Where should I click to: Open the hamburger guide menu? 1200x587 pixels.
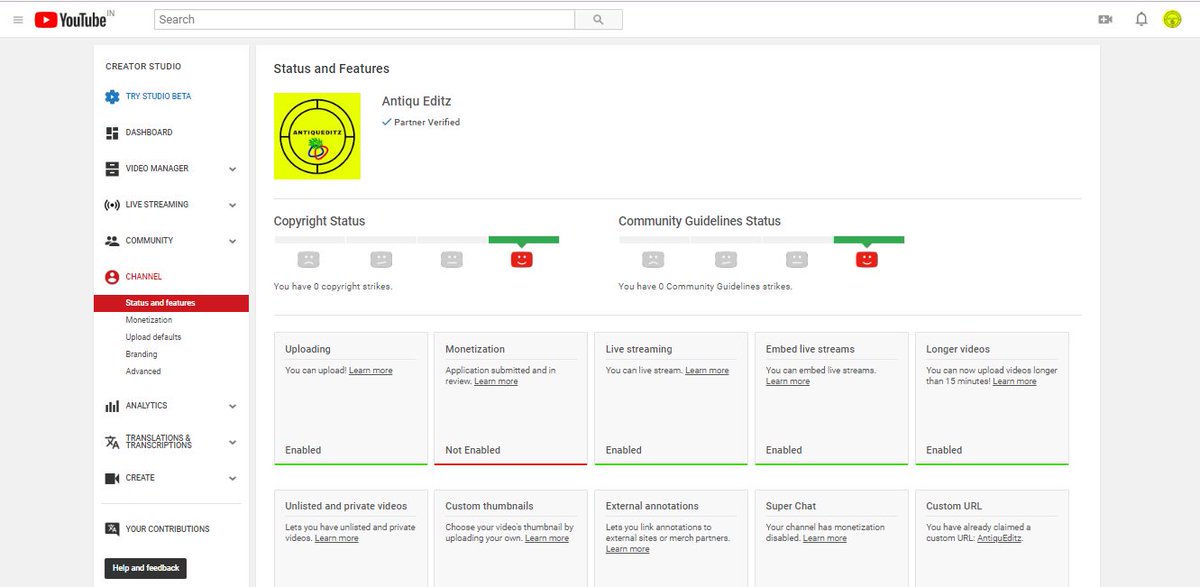point(18,19)
